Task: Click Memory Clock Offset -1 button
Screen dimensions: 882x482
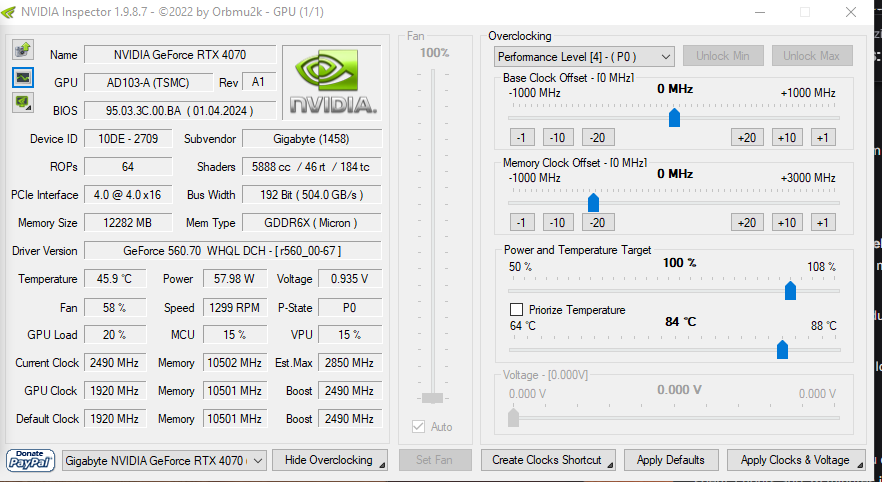Action: click(521, 223)
